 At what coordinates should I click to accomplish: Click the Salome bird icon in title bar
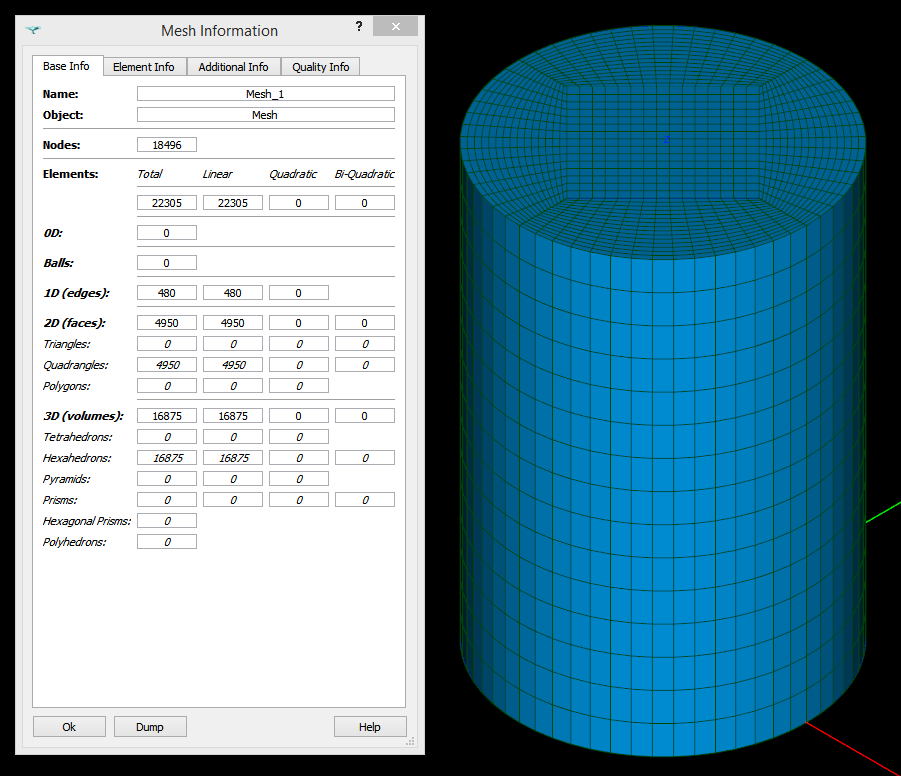(34, 30)
